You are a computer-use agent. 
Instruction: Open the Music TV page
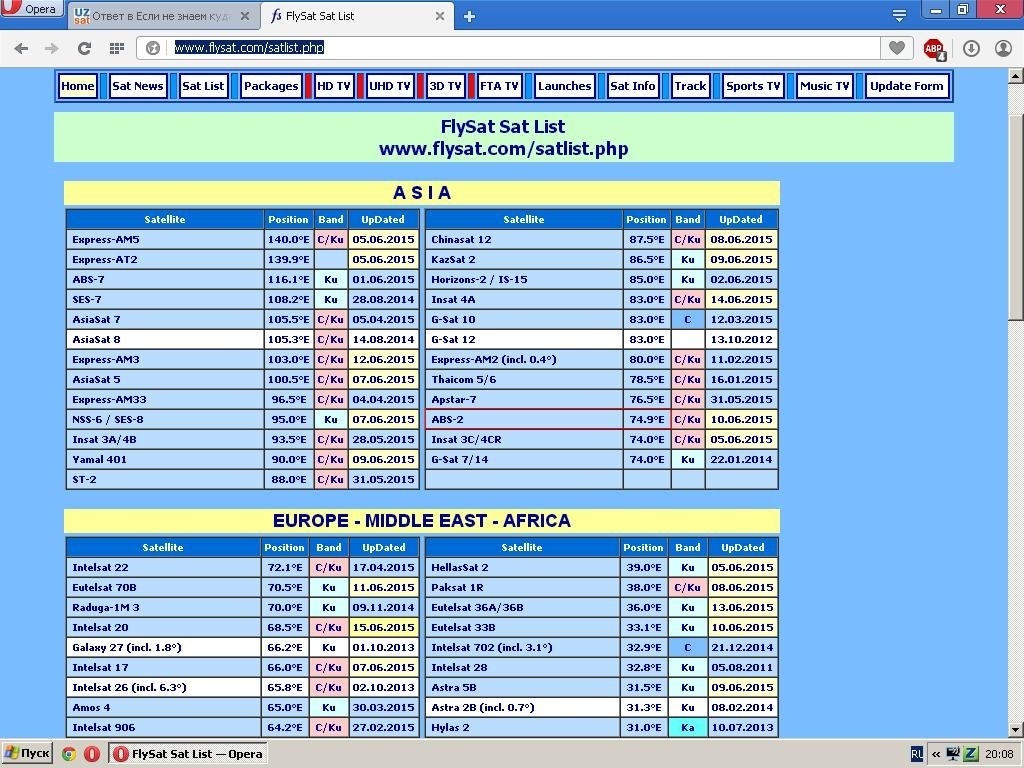(x=825, y=86)
